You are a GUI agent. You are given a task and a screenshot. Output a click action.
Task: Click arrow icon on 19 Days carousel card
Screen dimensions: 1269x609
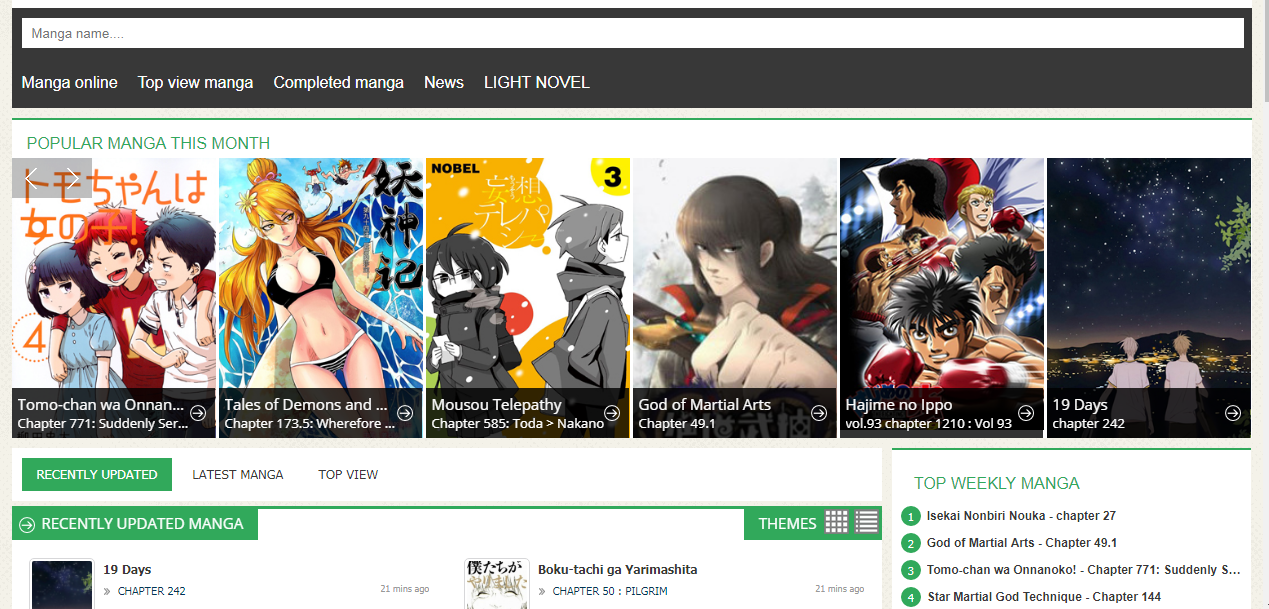point(1233,413)
